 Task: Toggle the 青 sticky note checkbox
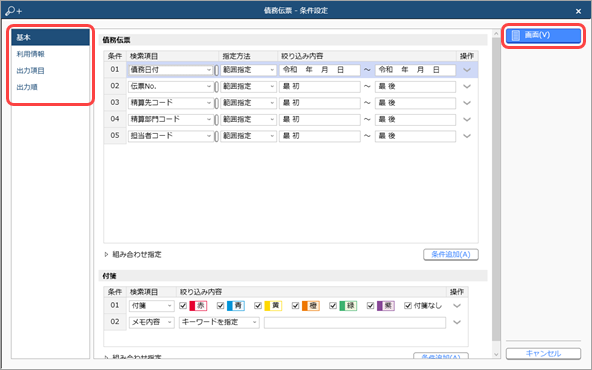(220, 305)
